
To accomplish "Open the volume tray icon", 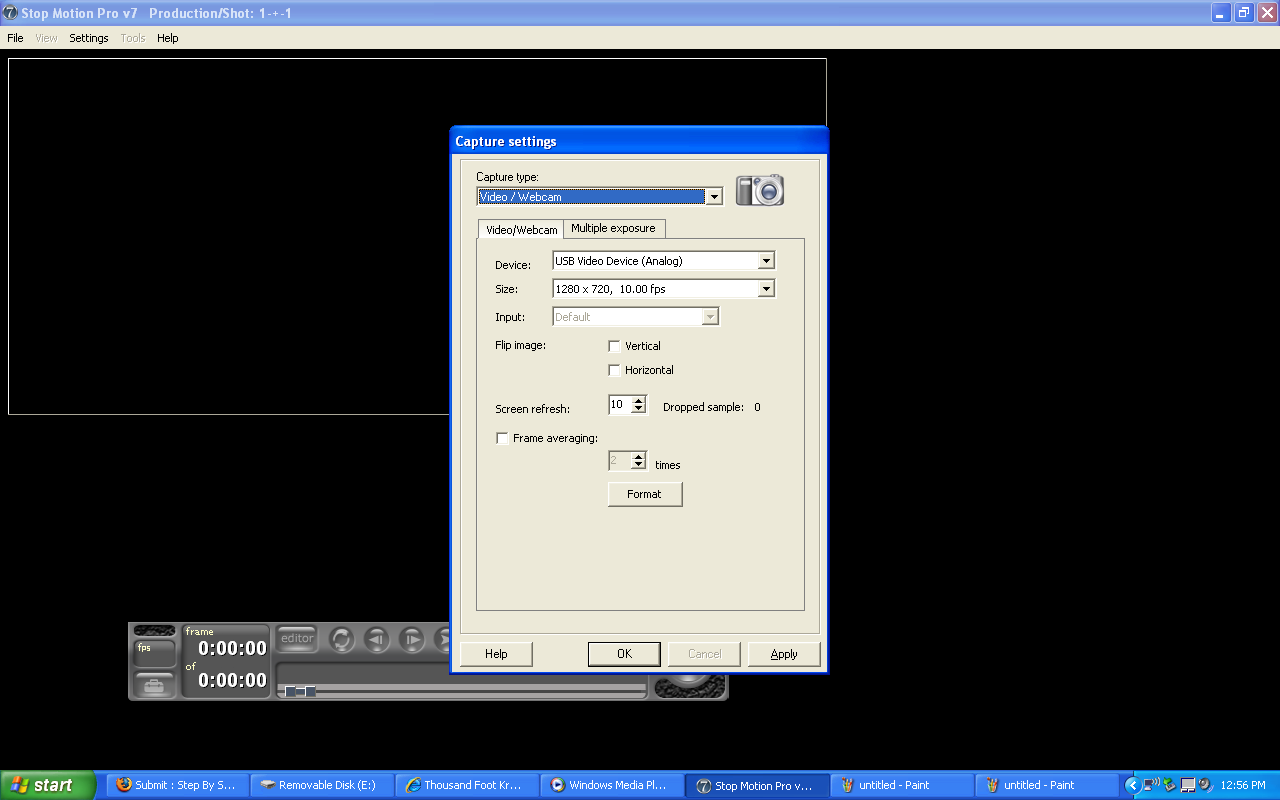I will tap(1205, 785).
